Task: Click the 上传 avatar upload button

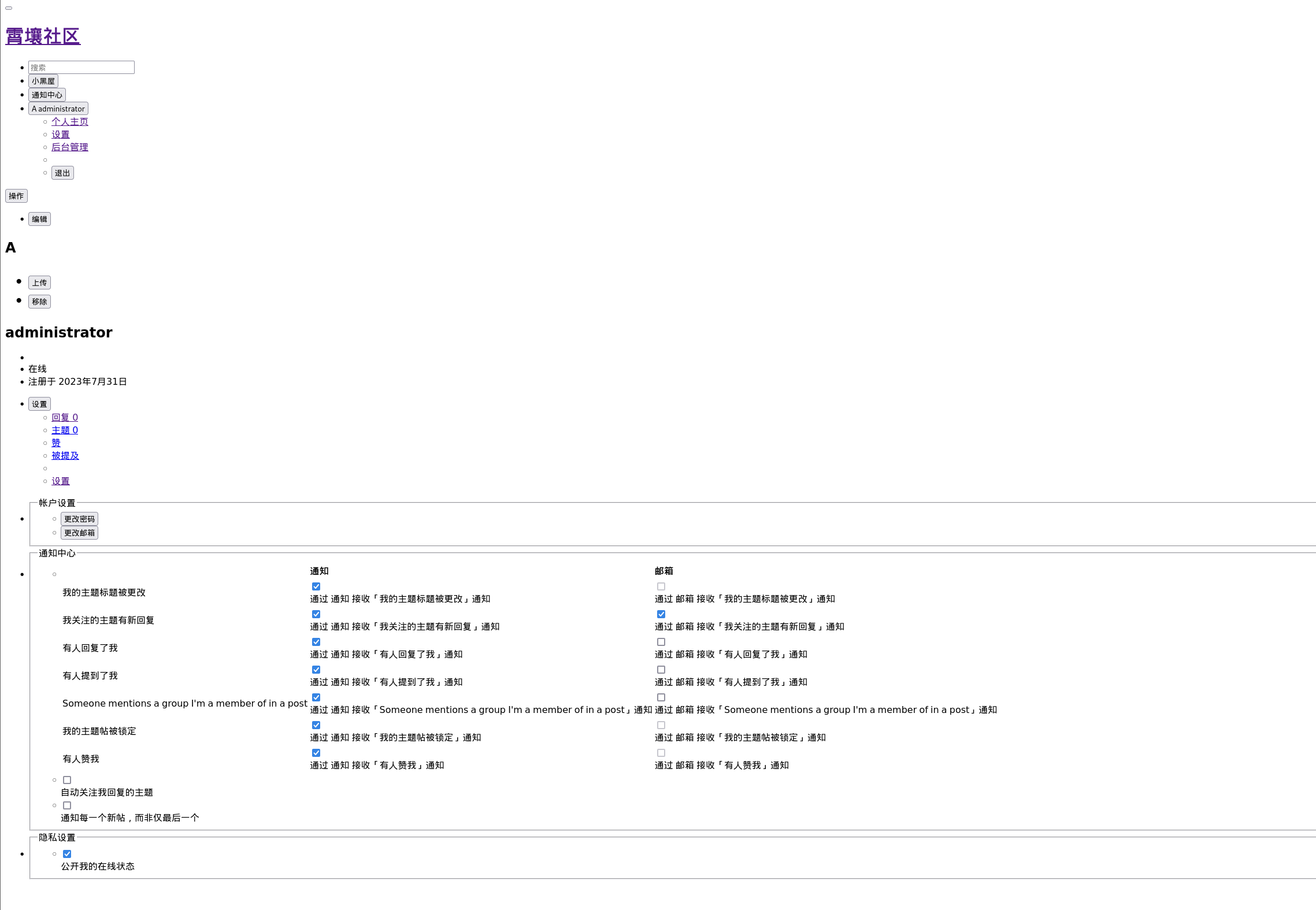Action: pyautogui.click(x=39, y=283)
